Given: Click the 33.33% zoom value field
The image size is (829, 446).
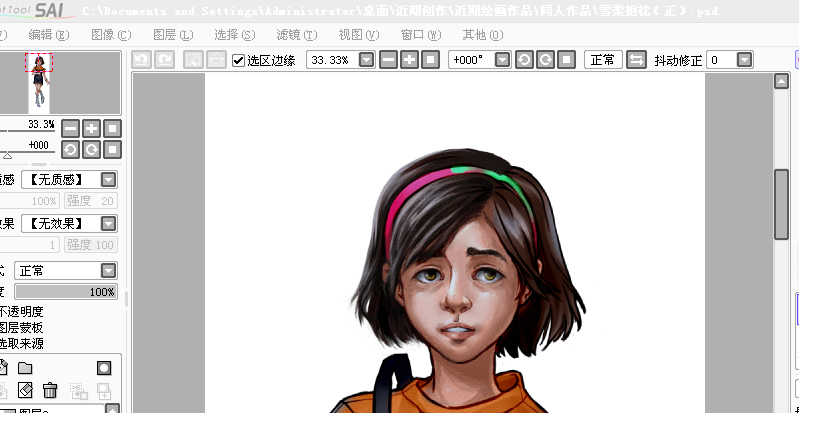Looking at the screenshot, I should pos(332,60).
